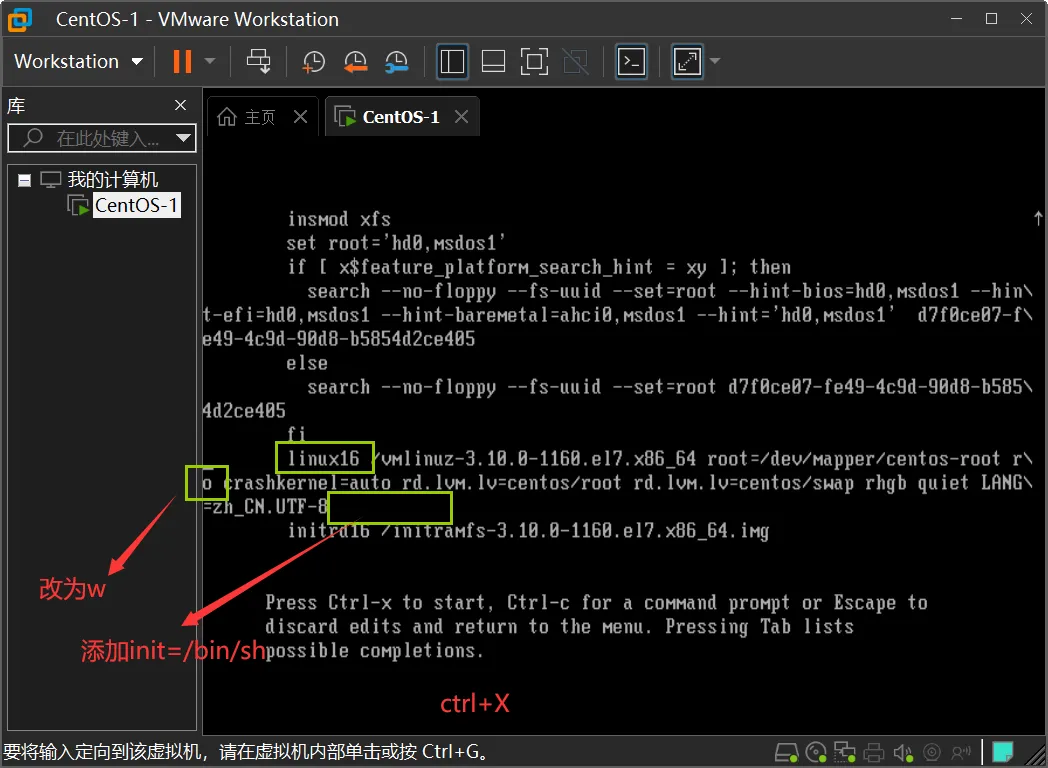This screenshot has height=768, width=1048.
Task: Toggle the library sidebar panel visibility
Action: pos(452,61)
